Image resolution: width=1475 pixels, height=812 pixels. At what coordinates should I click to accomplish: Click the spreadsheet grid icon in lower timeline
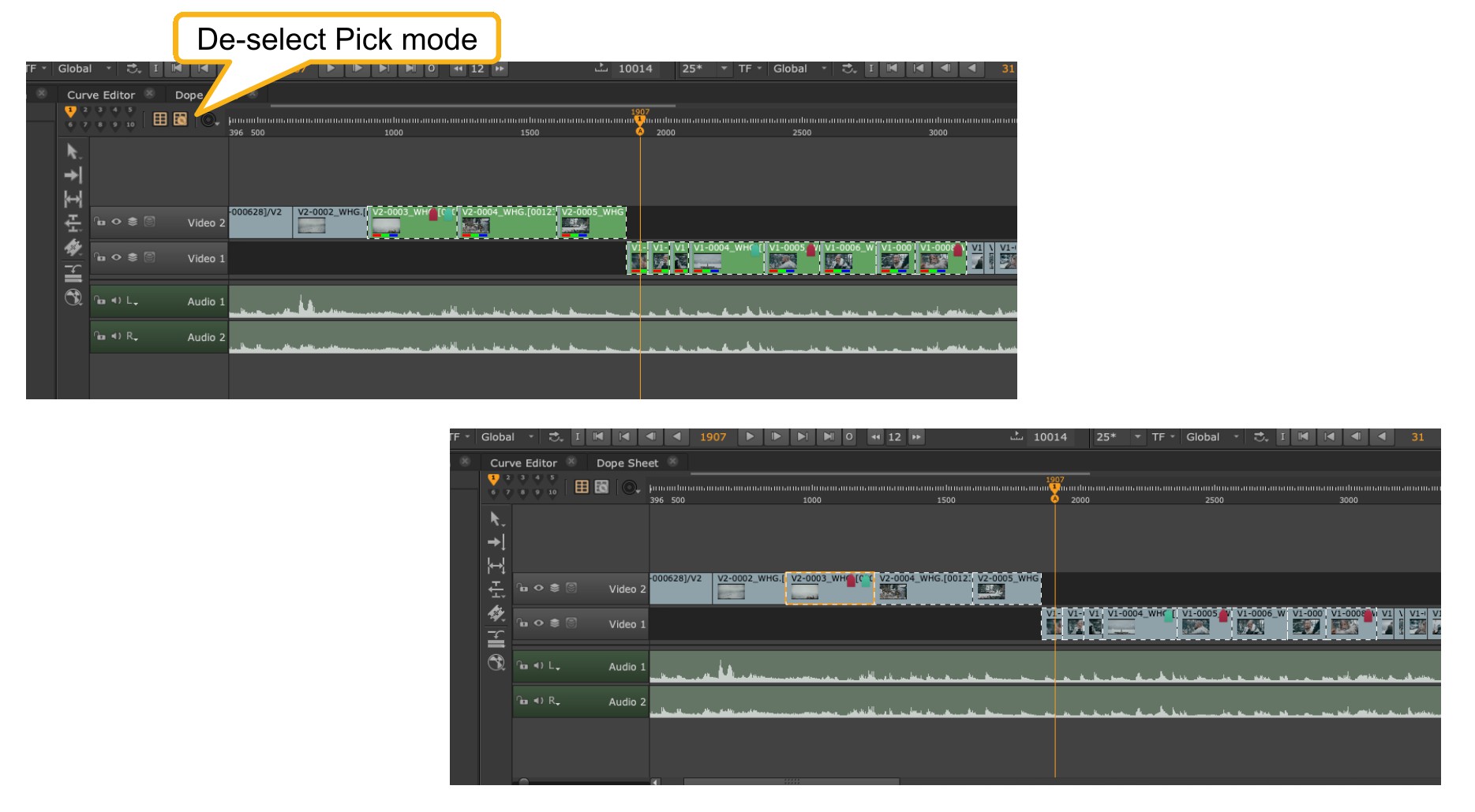582,487
